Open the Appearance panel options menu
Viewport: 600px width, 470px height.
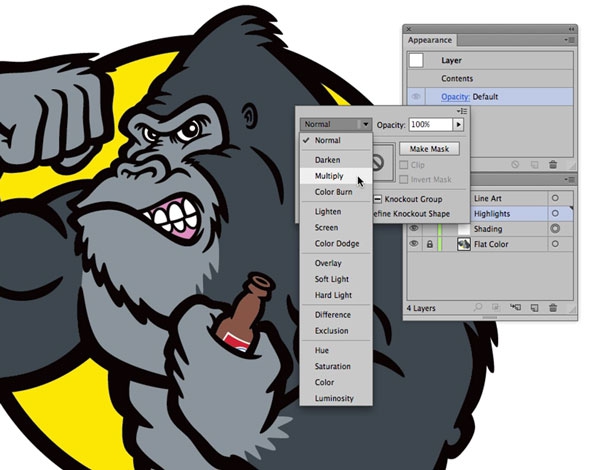[570, 40]
